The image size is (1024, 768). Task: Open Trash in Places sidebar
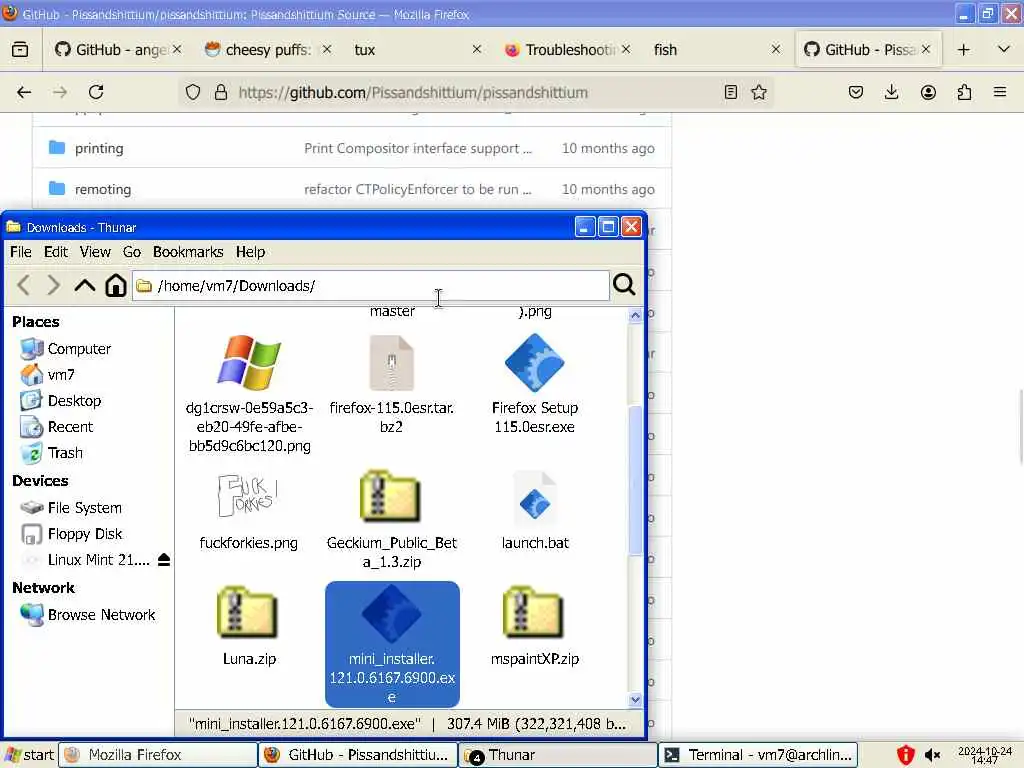click(x=52, y=453)
